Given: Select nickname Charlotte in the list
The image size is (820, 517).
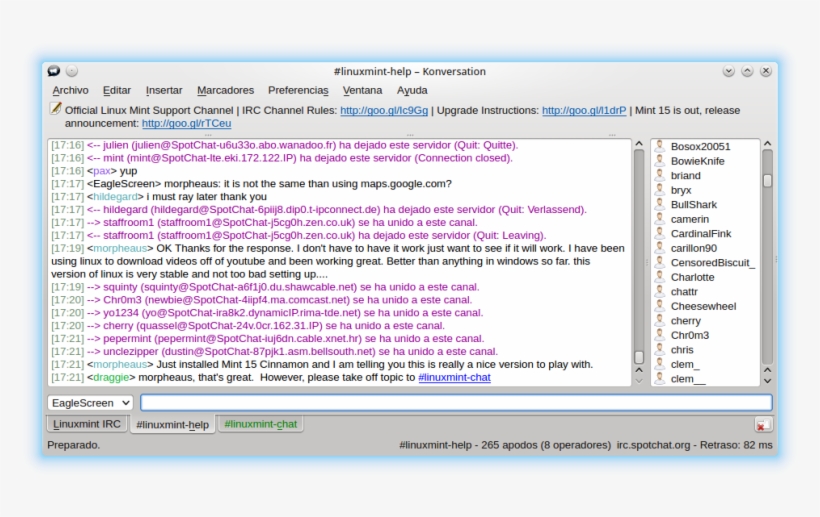Looking at the screenshot, I should (x=692, y=277).
